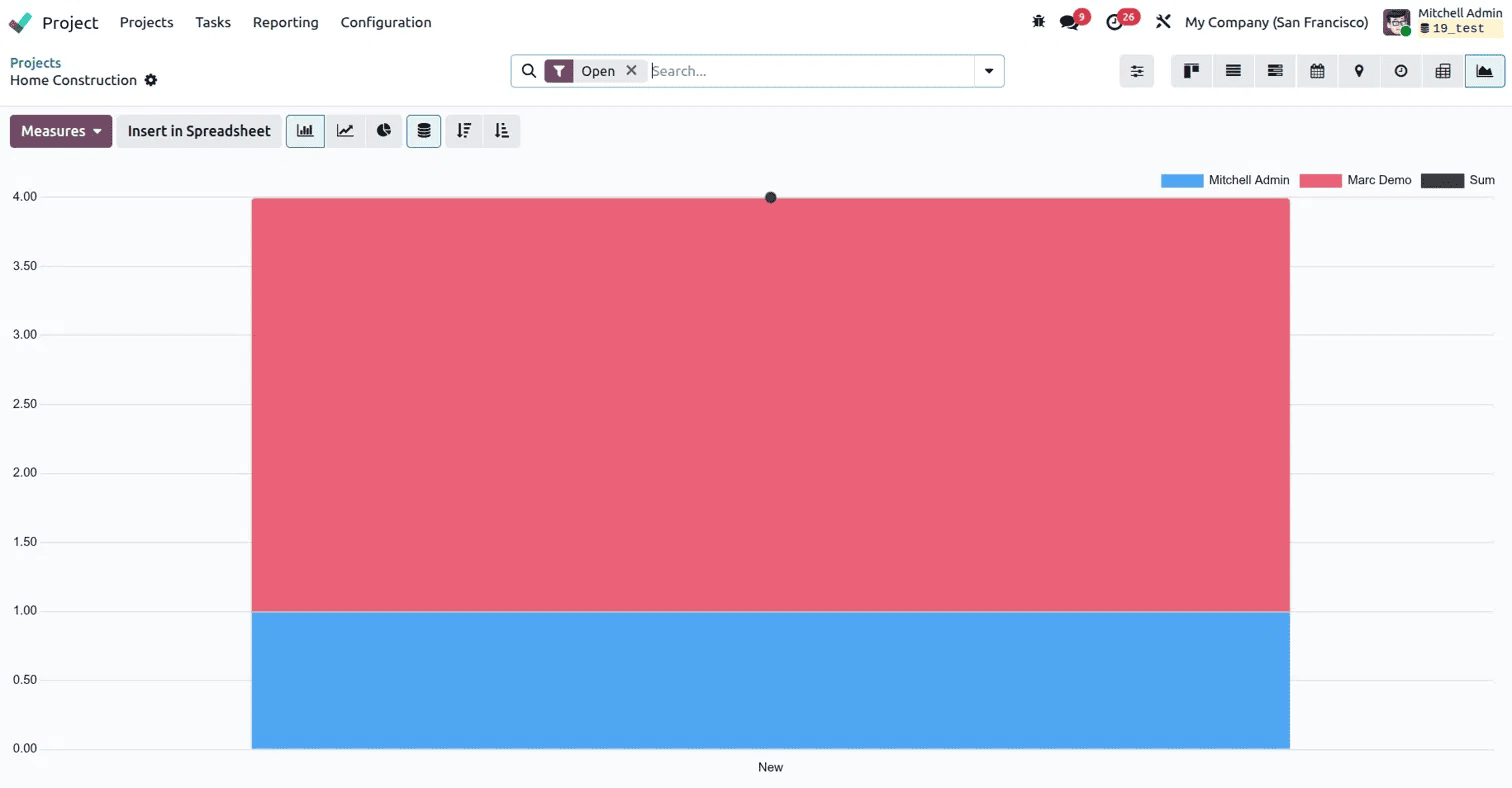
Task: Sort chart ascending
Action: (x=502, y=131)
